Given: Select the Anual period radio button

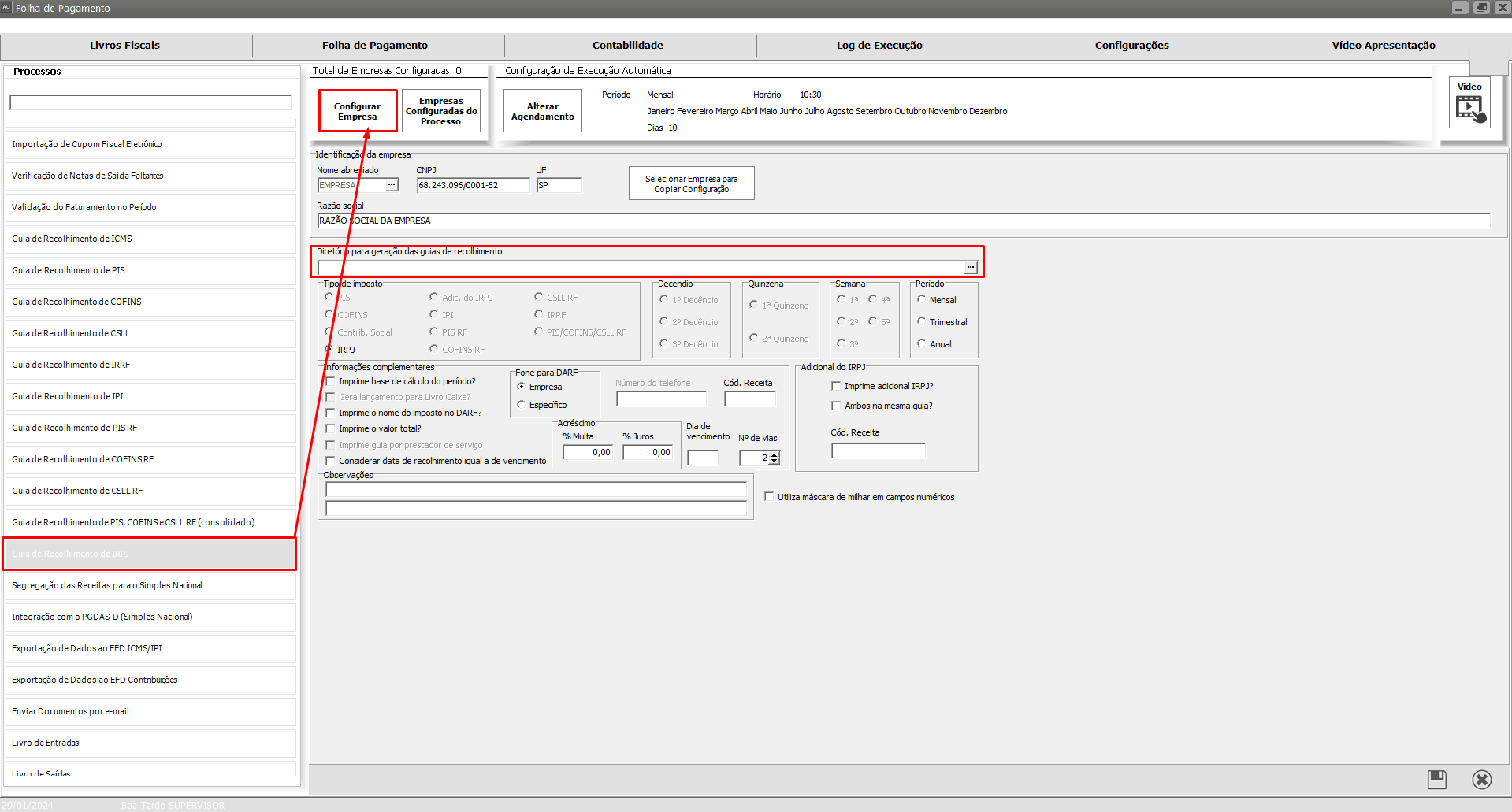Looking at the screenshot, I should pos(921,344).
